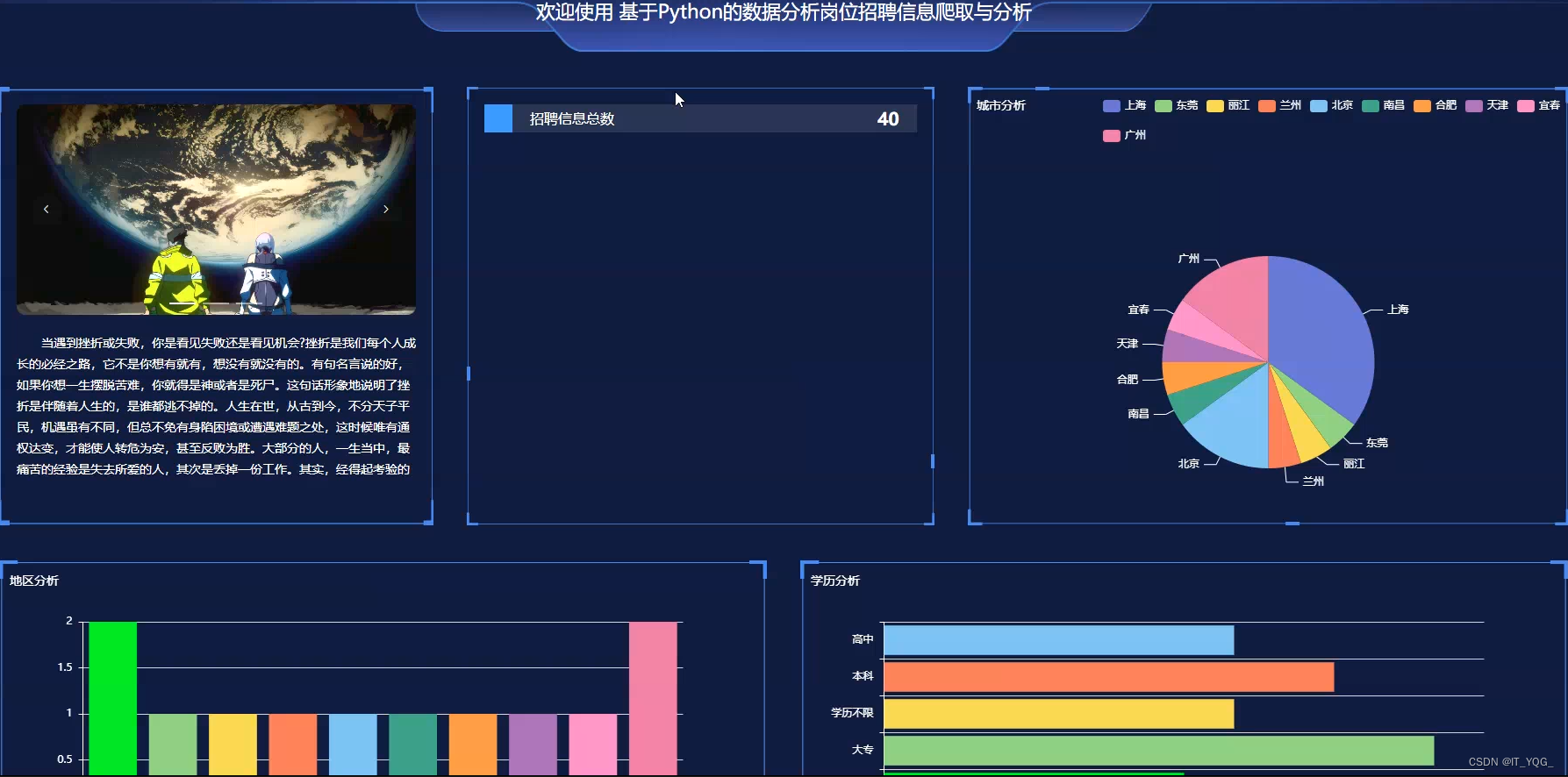
Task: Click the yellow 学历不限 bar
Action: click(1058, 714)
